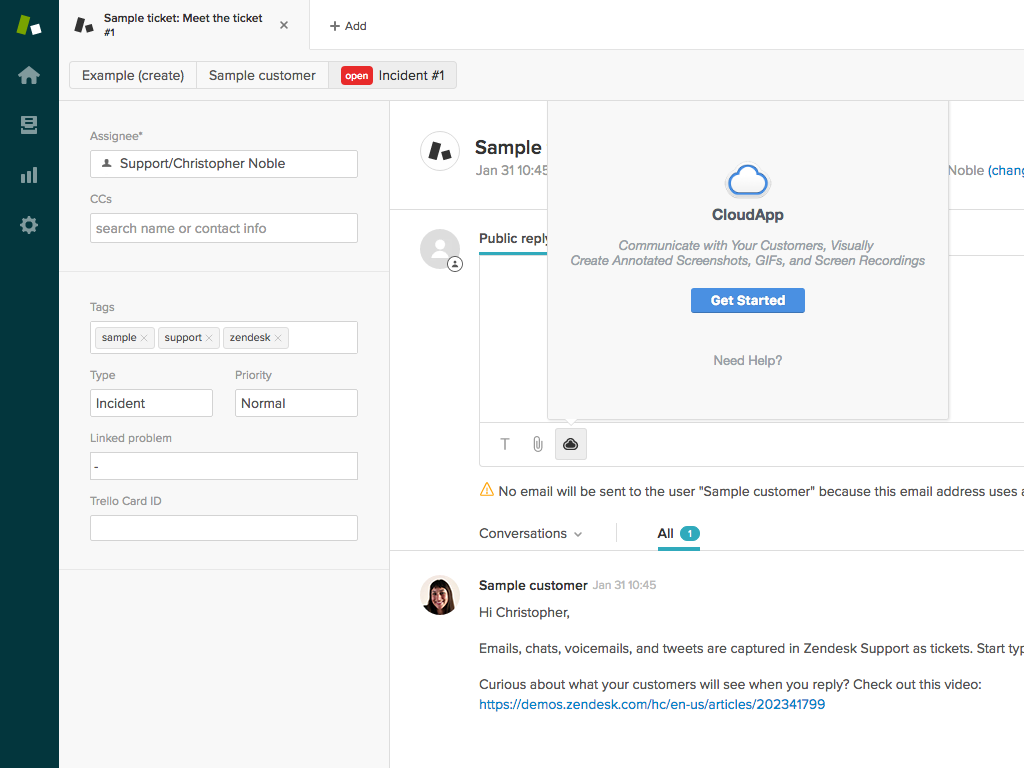Open a new ticket with the Add tab
This screenshot has width=1024, height=768.
coord(348,25)
